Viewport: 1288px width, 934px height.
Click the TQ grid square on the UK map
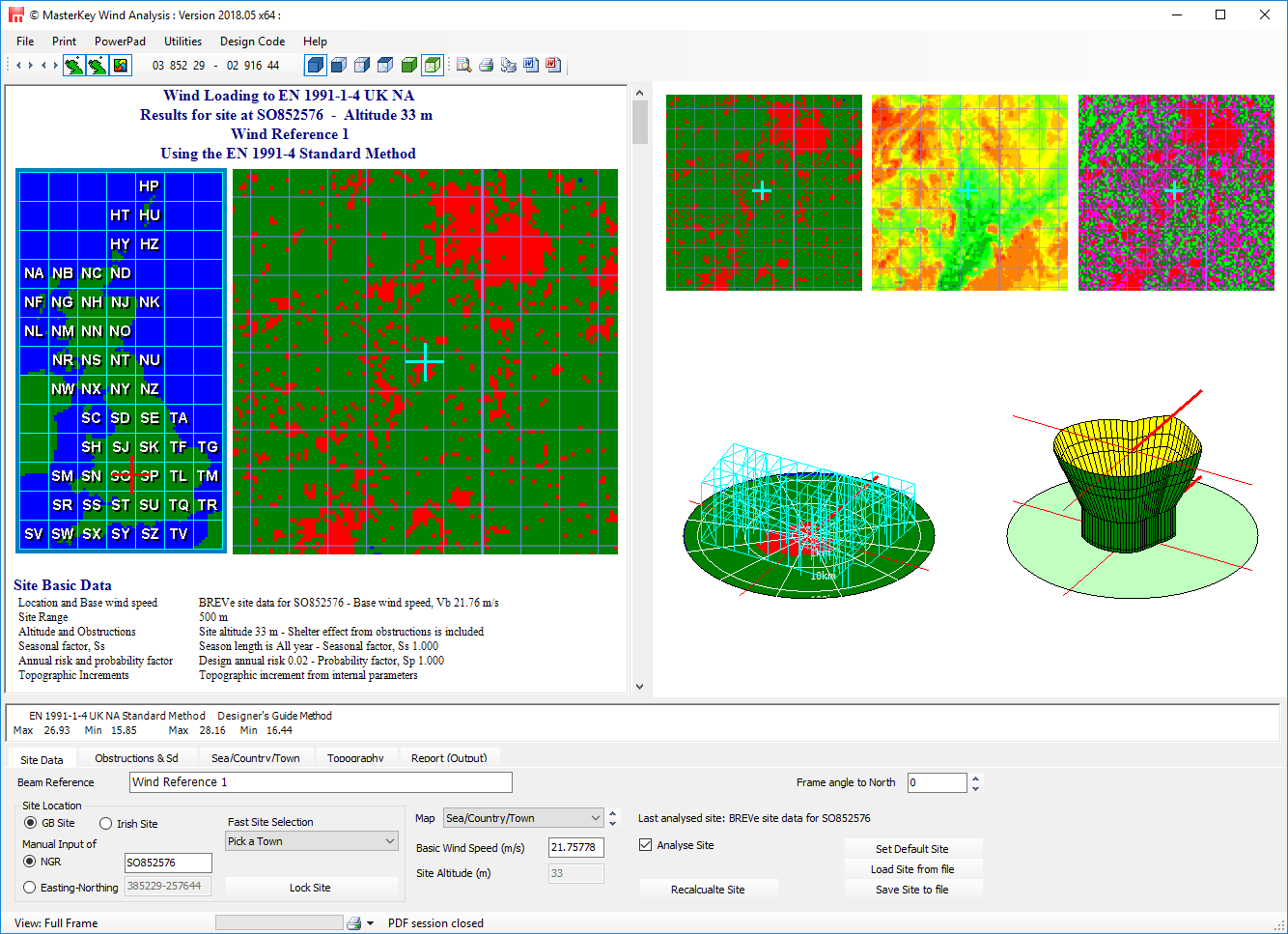[x=179, y=505]
